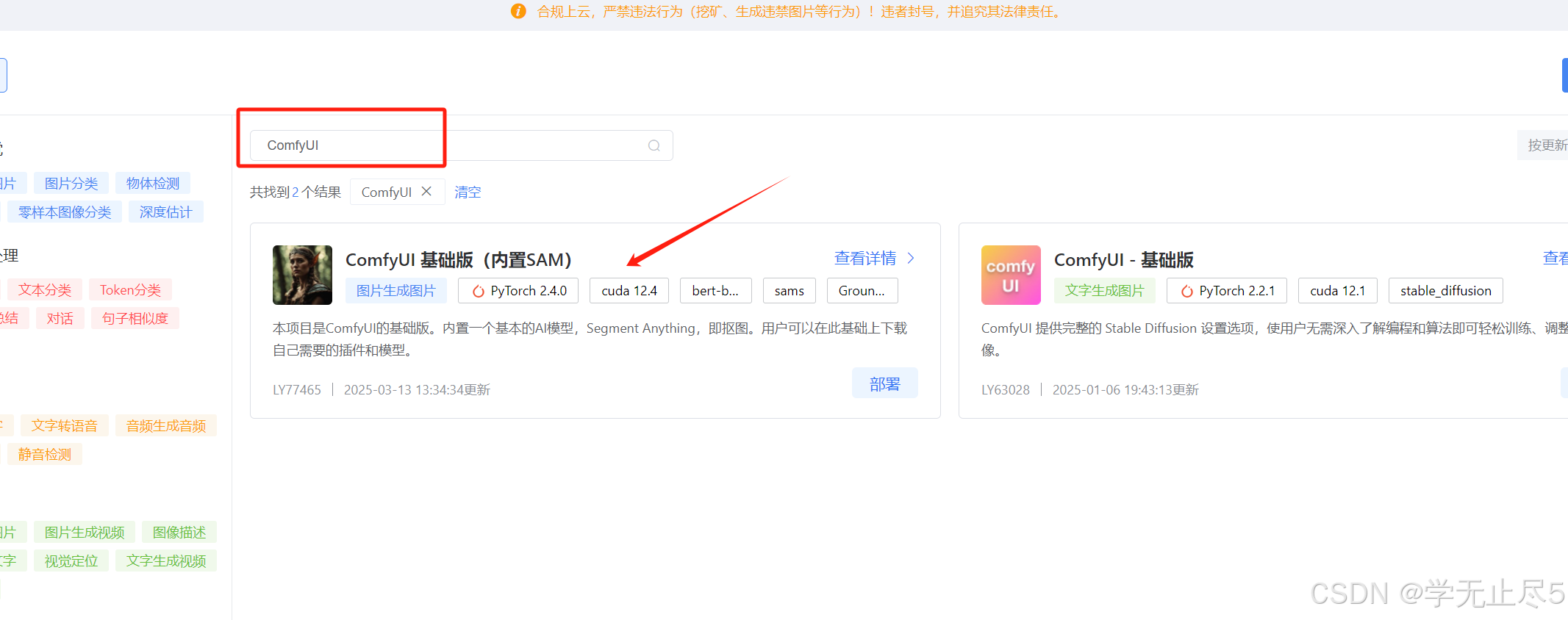Pick the 图像描述 category tag

(179, 532)
